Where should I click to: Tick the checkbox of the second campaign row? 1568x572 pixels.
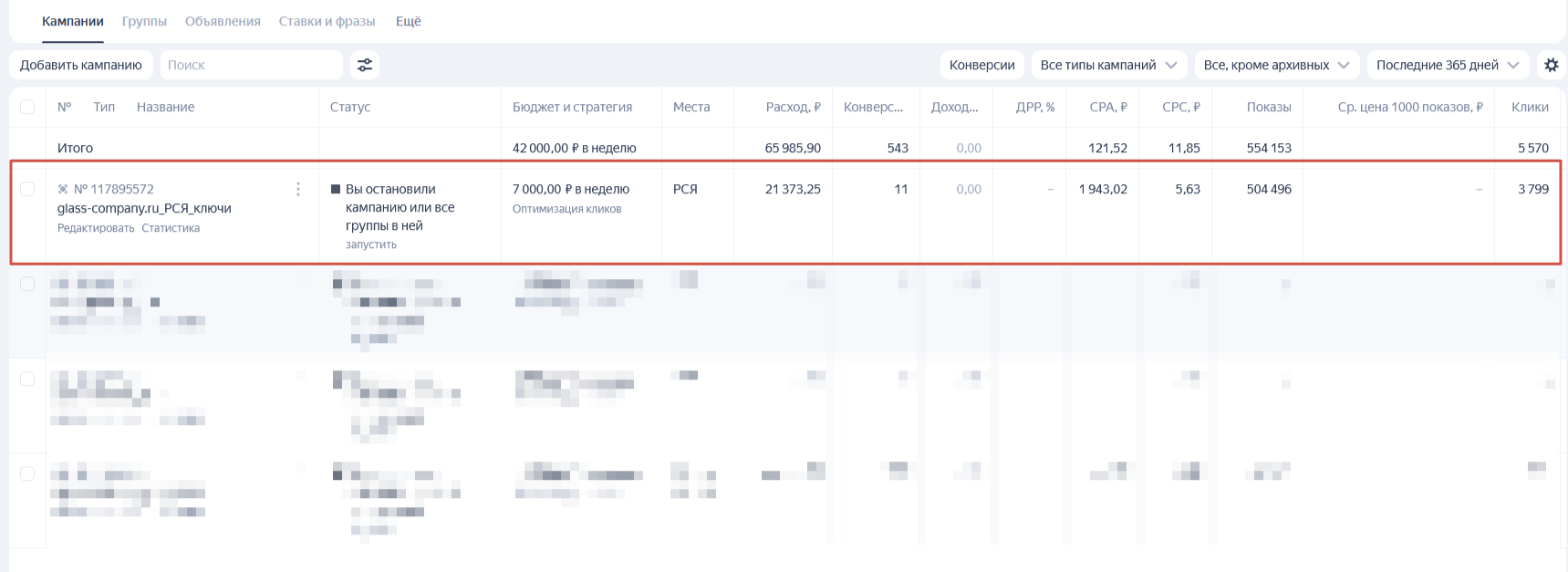point(27,284)
